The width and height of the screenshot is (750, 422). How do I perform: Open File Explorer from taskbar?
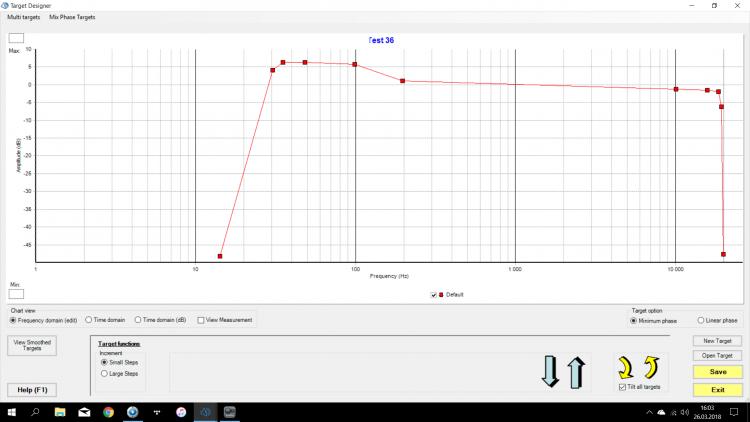click(x=60, y=412)
